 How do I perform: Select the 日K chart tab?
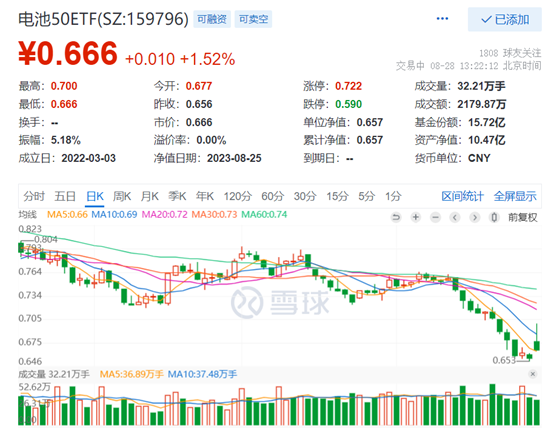pos(95,196)
